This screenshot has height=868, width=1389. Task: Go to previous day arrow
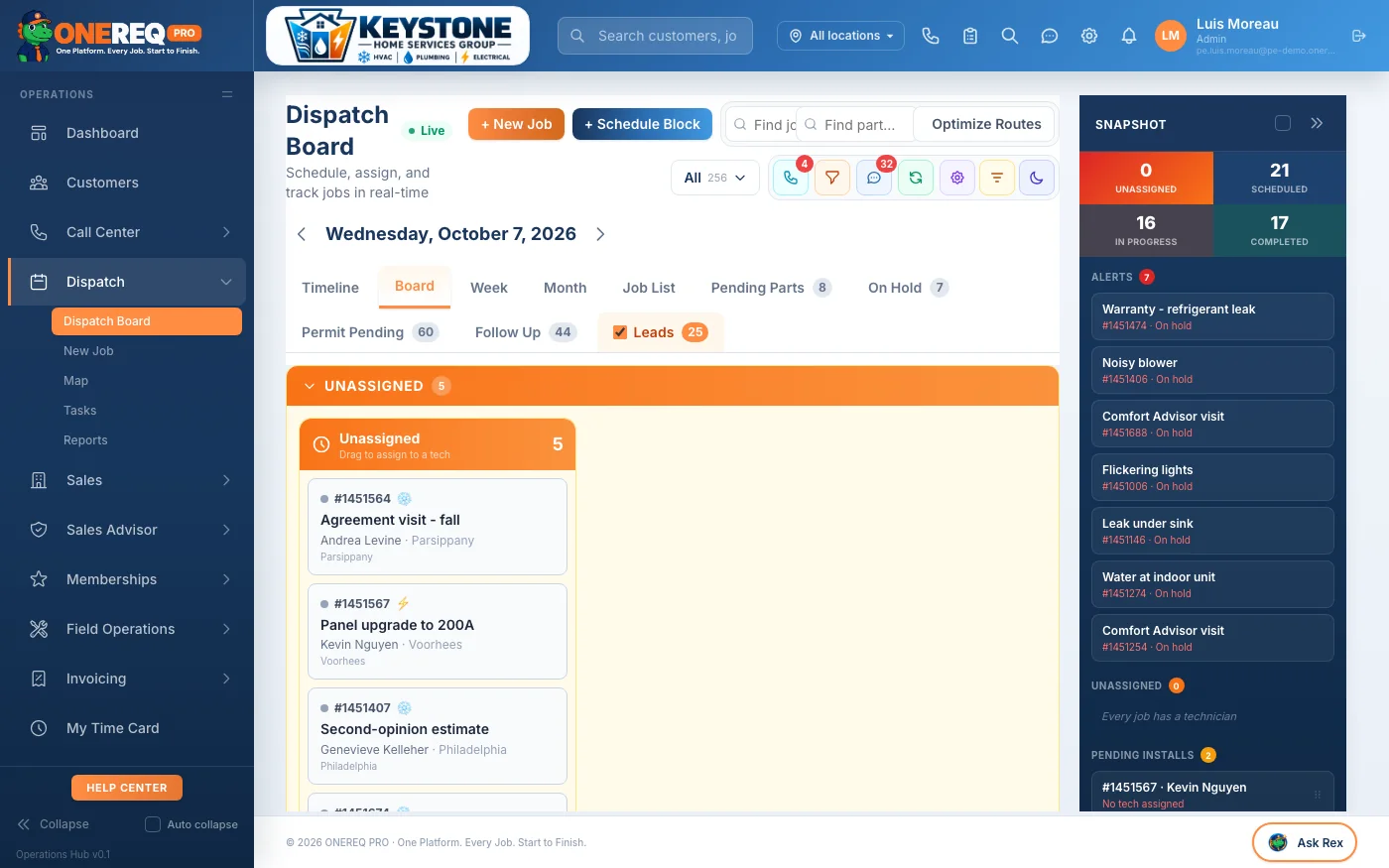tap(302, 234)
